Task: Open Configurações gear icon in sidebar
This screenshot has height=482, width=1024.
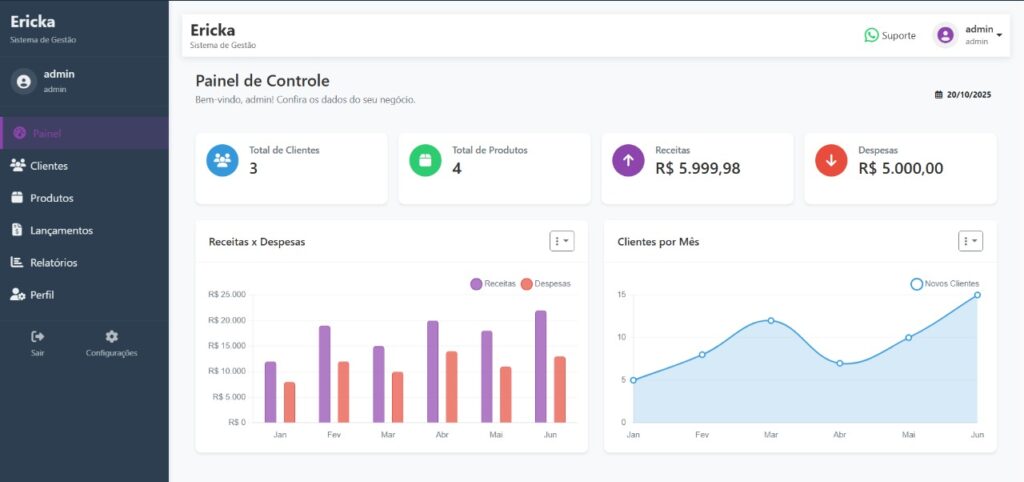Action: click(111, 337)
